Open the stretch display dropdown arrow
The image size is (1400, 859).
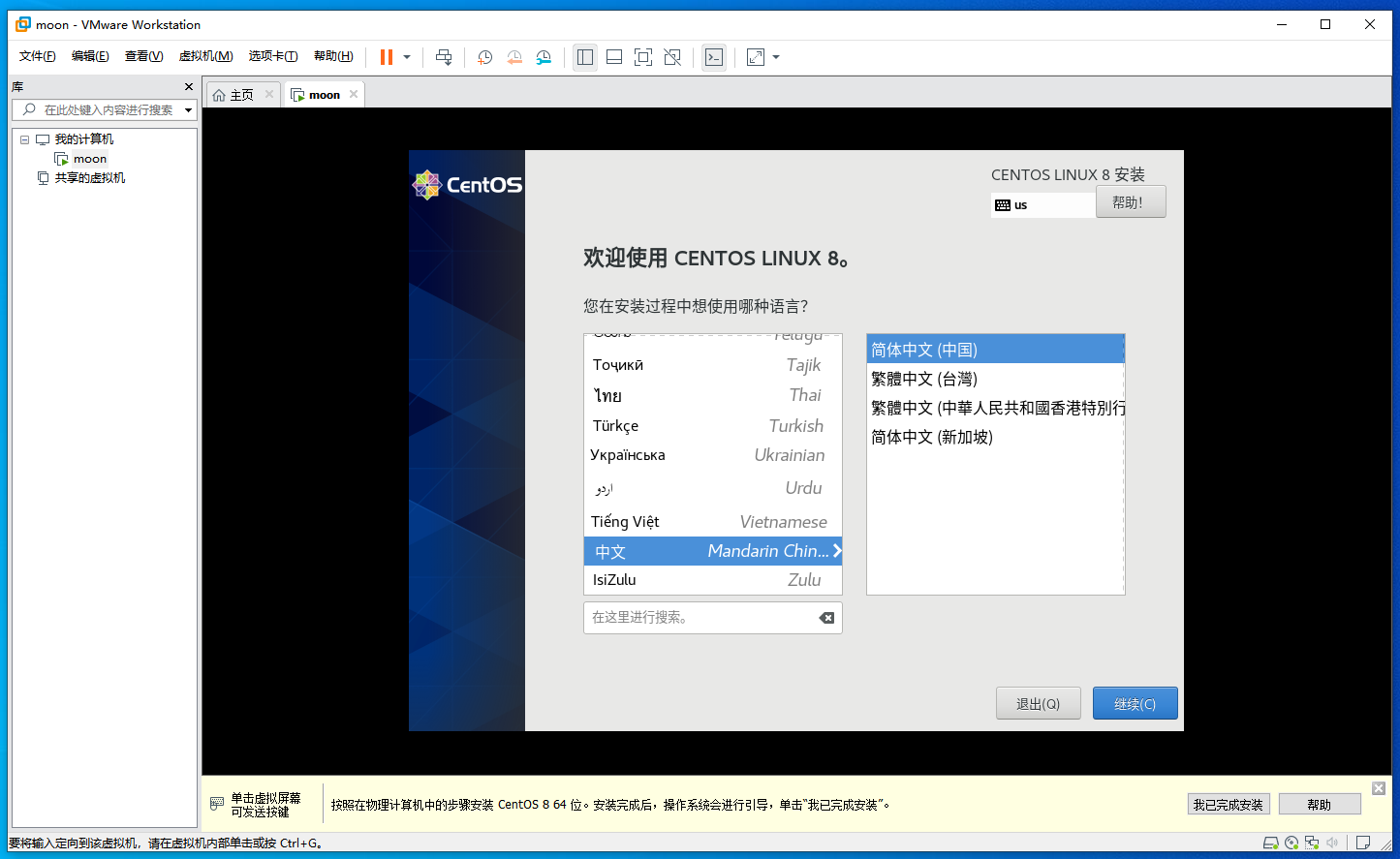(776, 57)
